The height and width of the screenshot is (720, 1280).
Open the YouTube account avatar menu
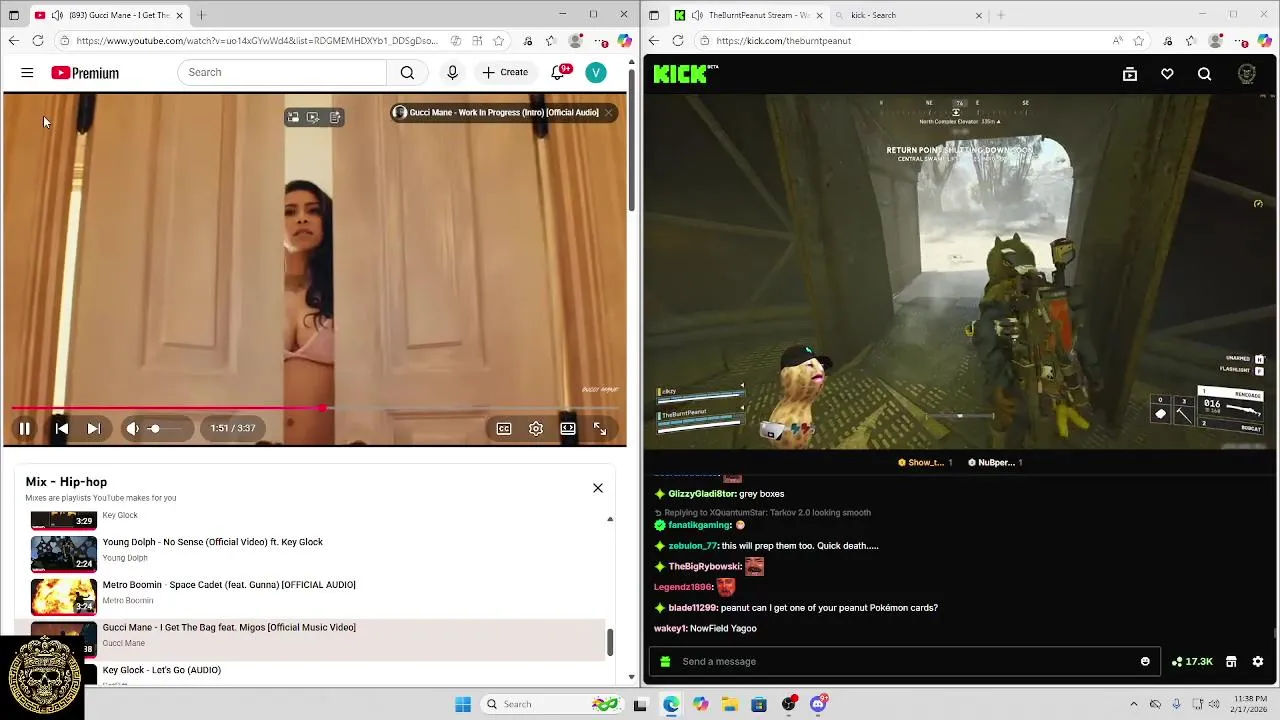[596, 72]
